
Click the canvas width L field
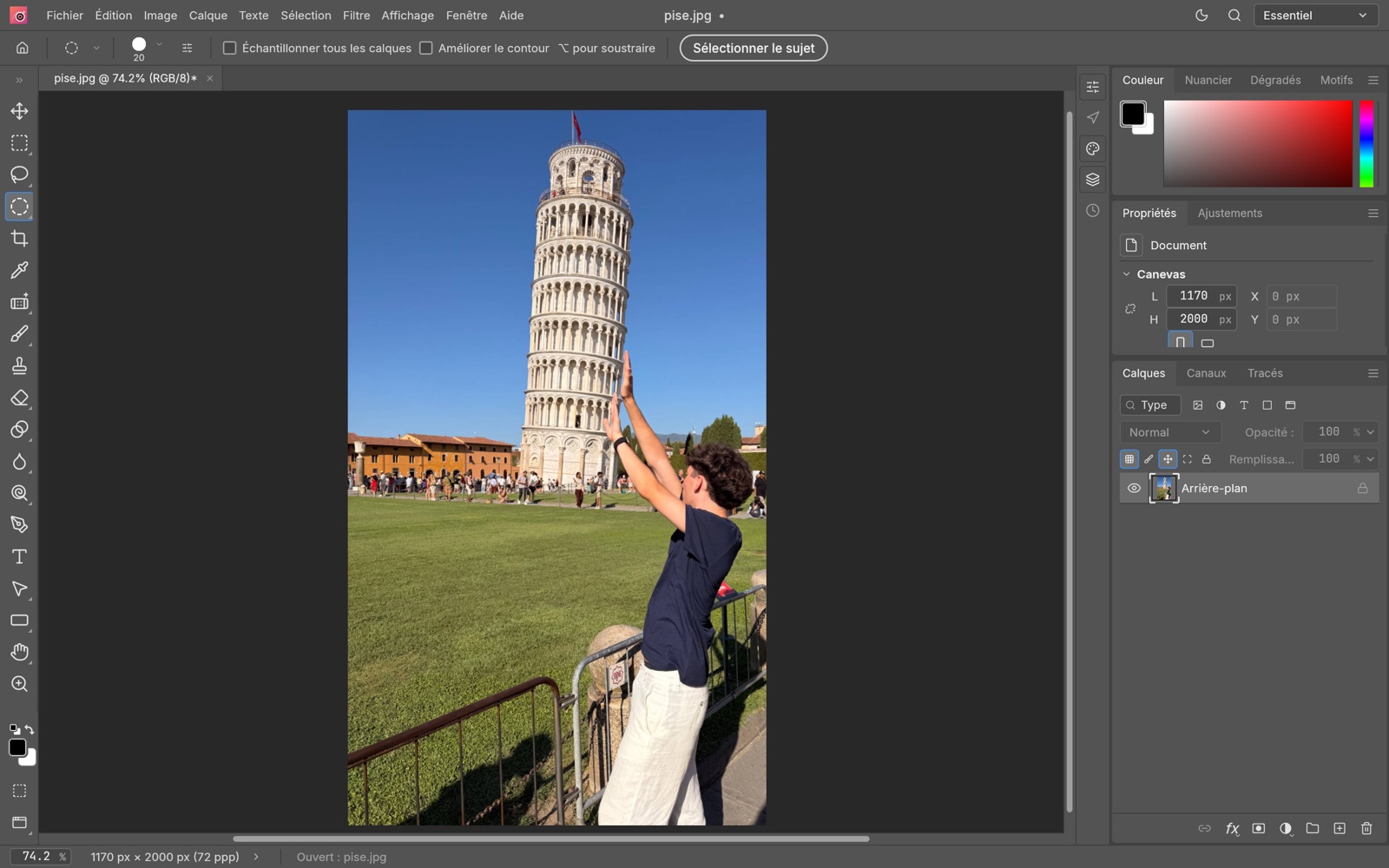(x=1201, y=296)
